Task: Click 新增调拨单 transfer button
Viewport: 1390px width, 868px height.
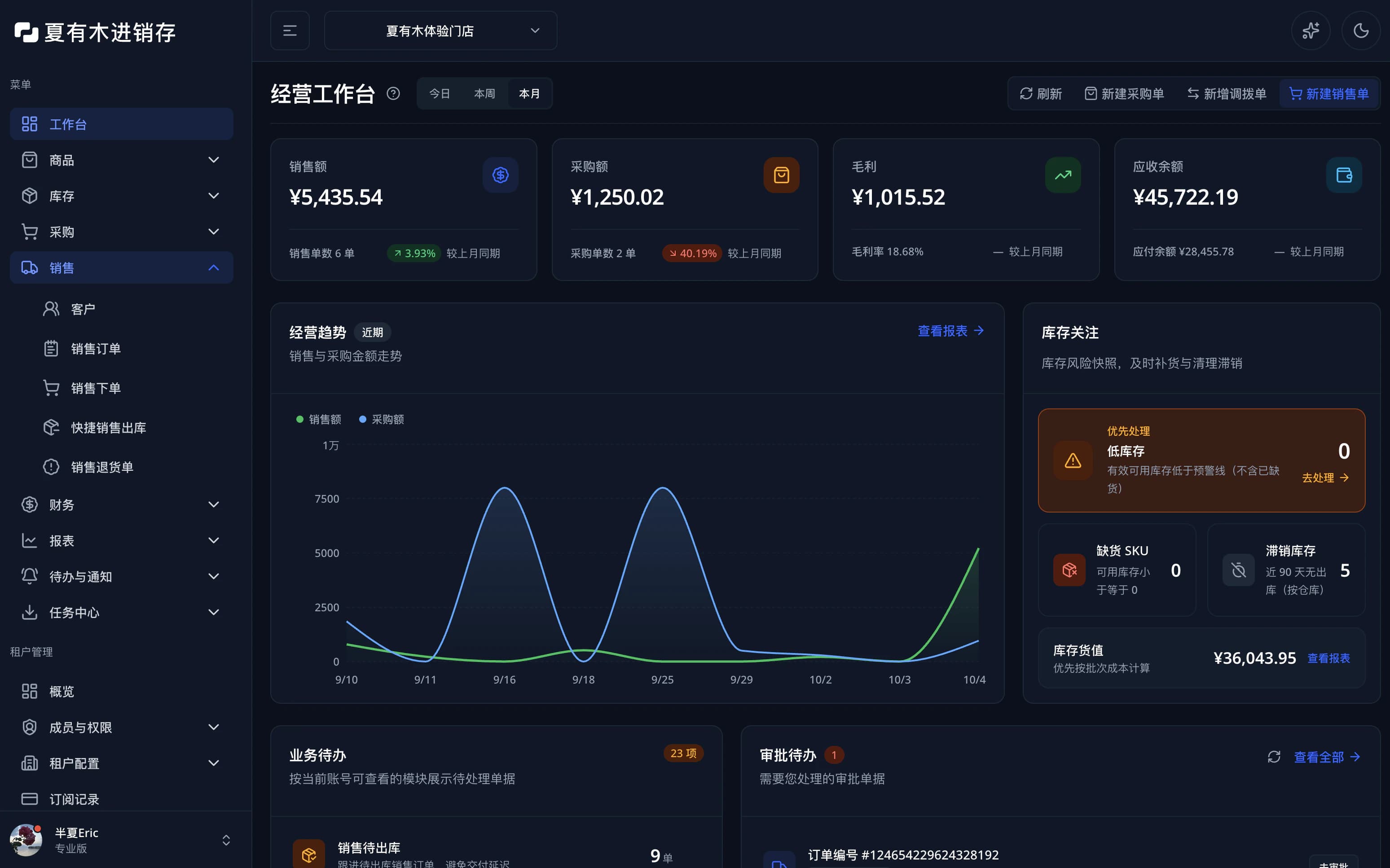Action: 1227,93
